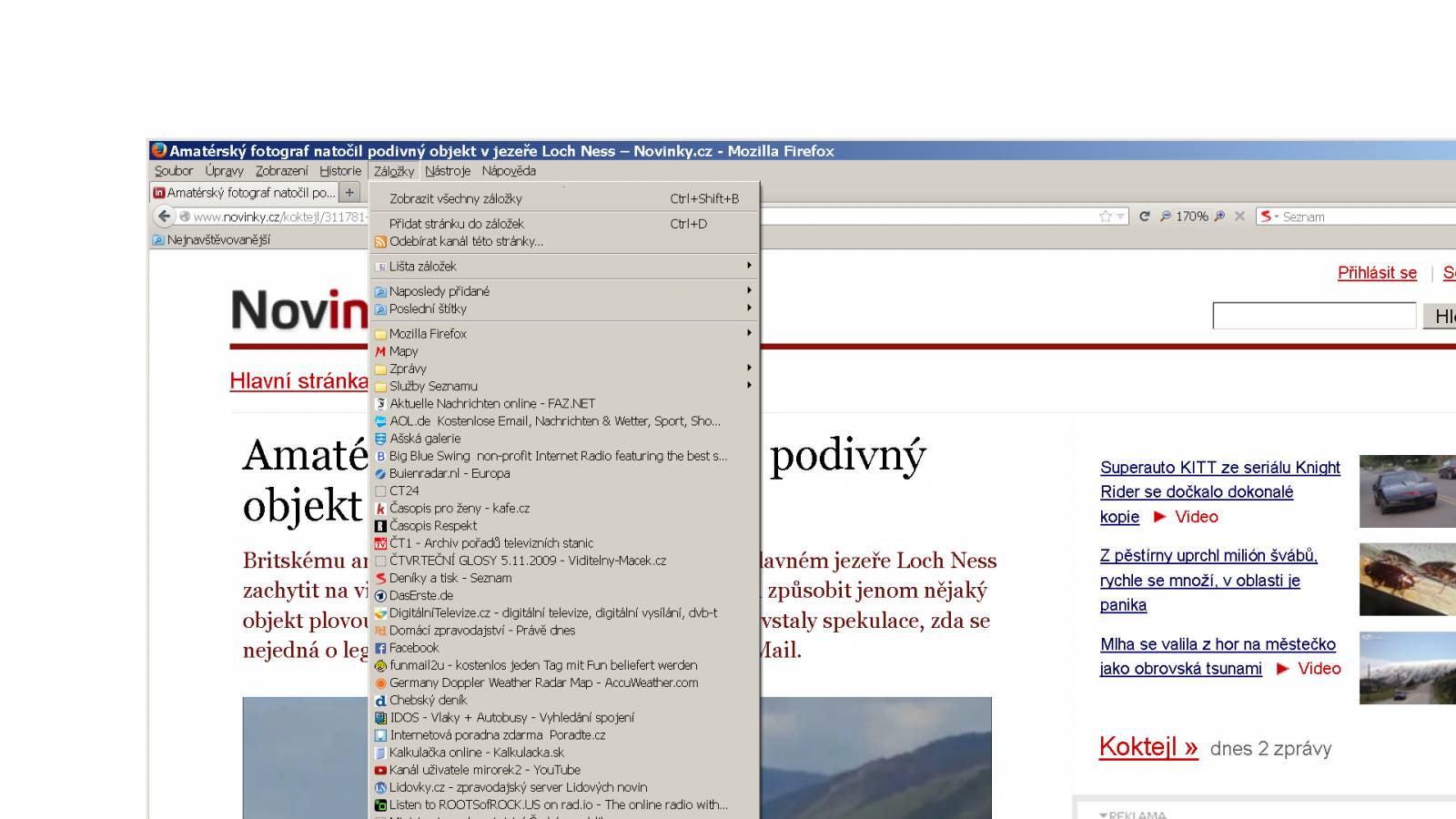Open the Chebský deník bookmark
Screen dimensions: 1456x819
(x=564, y=700)
